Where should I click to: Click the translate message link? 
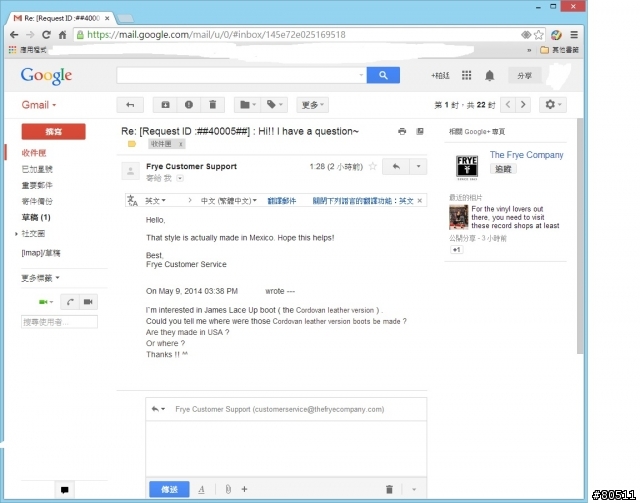pos(282,200)
